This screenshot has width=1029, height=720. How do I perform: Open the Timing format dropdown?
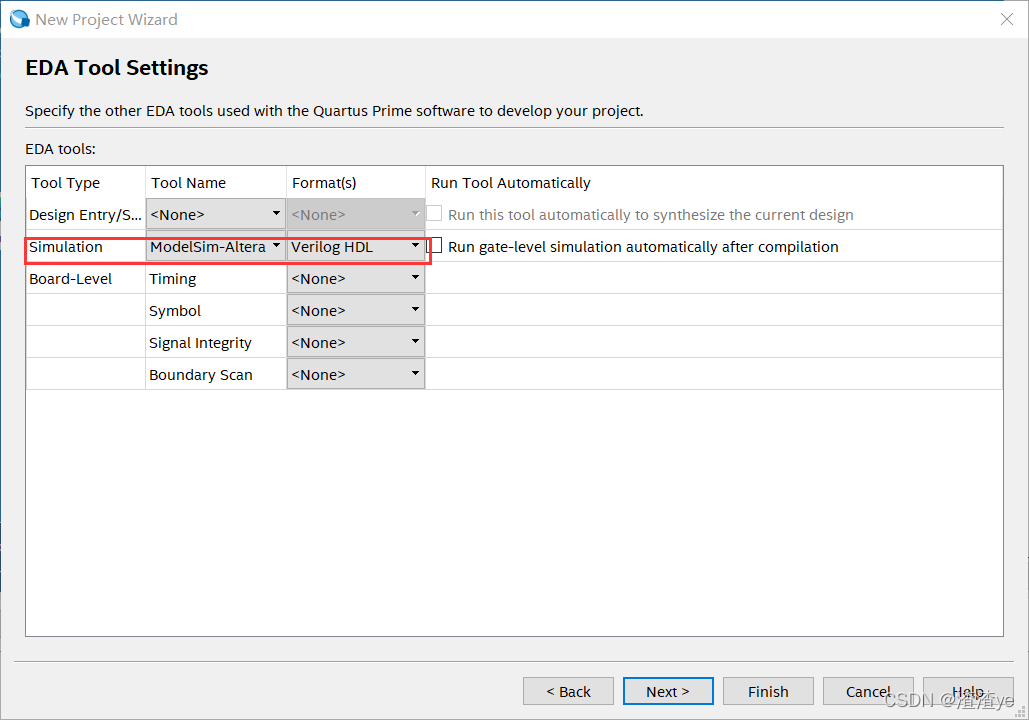(x=356, y=278)
